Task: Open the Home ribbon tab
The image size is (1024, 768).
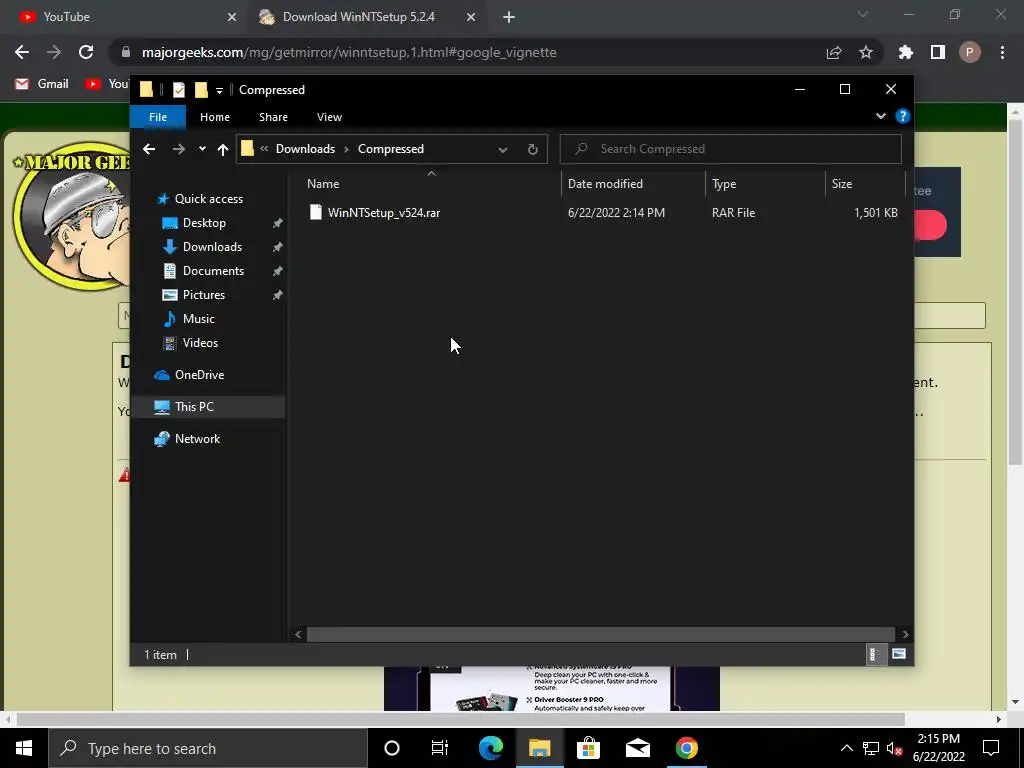Action: (215, 117)
